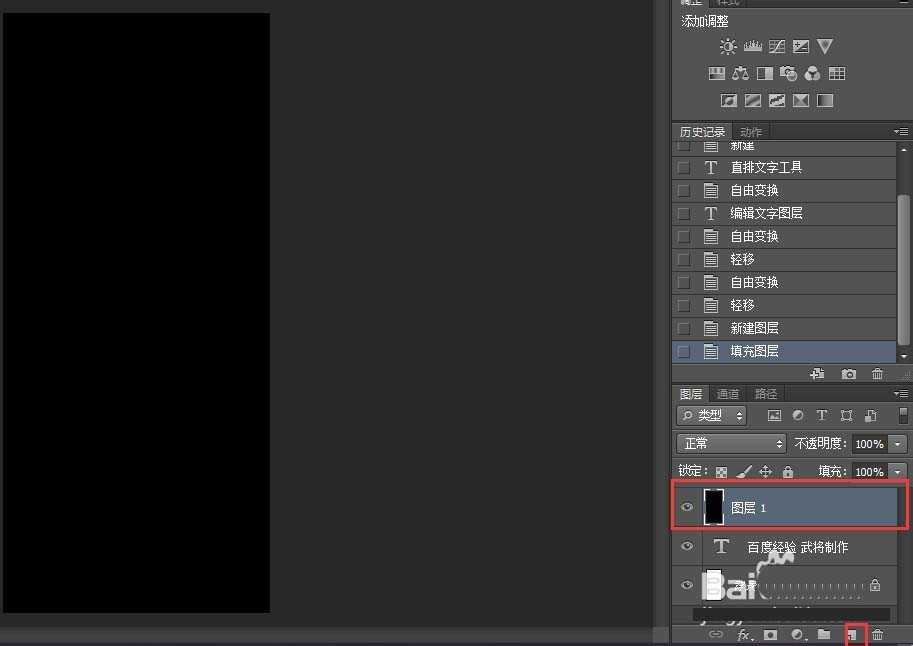The width and height of the screenshot is (913, 646).
Task: Click the Brightness/Contrast adjustment icon
Action: pyautogui.click(x=727, y=46)
